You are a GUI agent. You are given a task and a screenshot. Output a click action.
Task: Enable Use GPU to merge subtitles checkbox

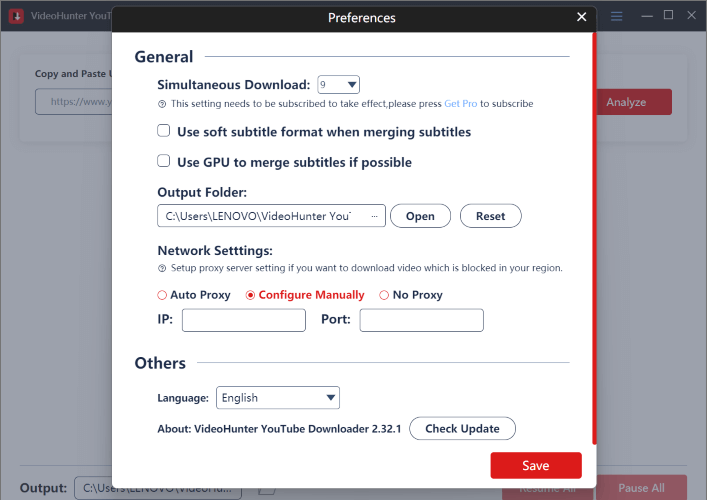pyautogui.click(x=164, y=161)
